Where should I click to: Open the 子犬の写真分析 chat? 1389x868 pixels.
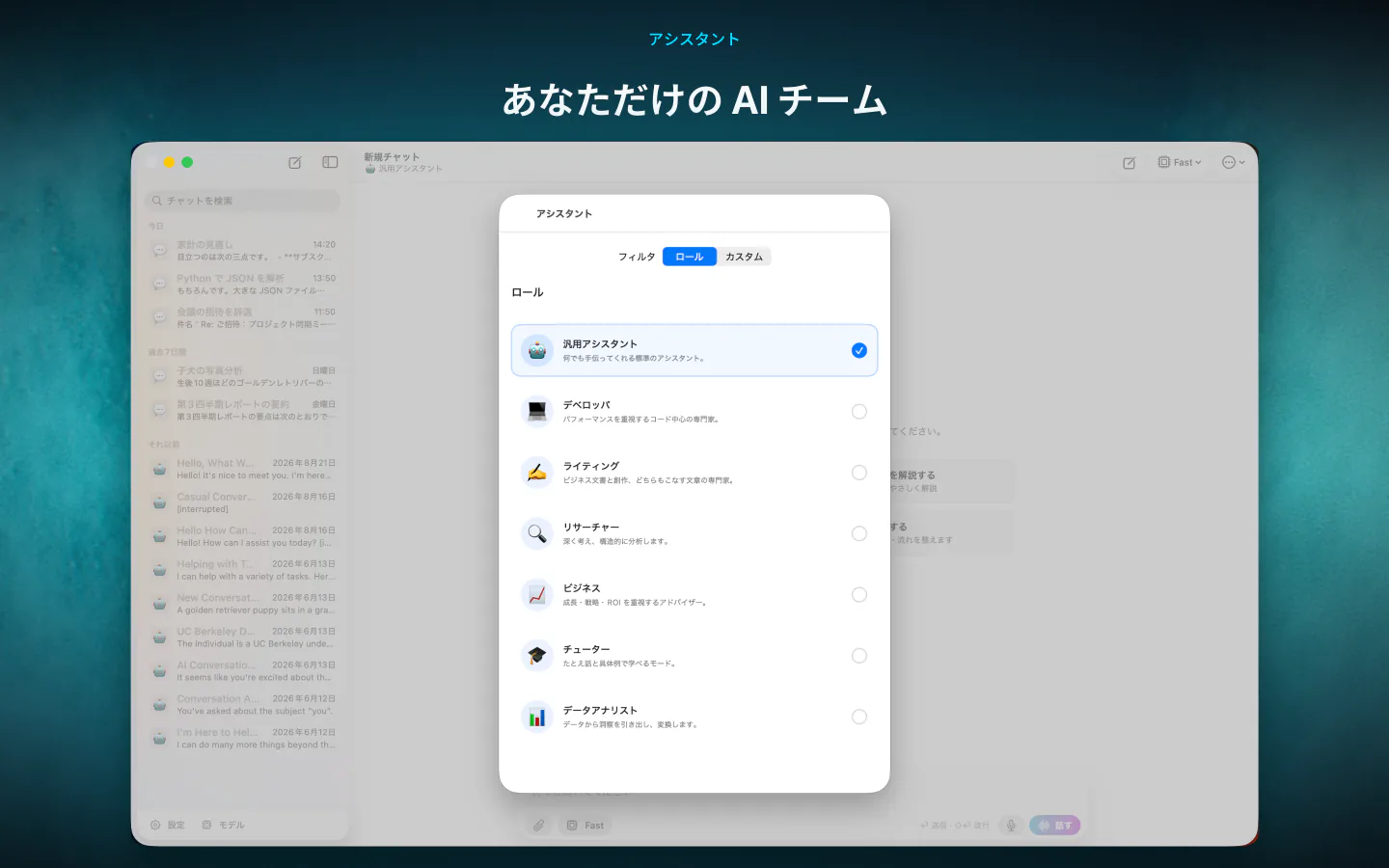(243, 376)
